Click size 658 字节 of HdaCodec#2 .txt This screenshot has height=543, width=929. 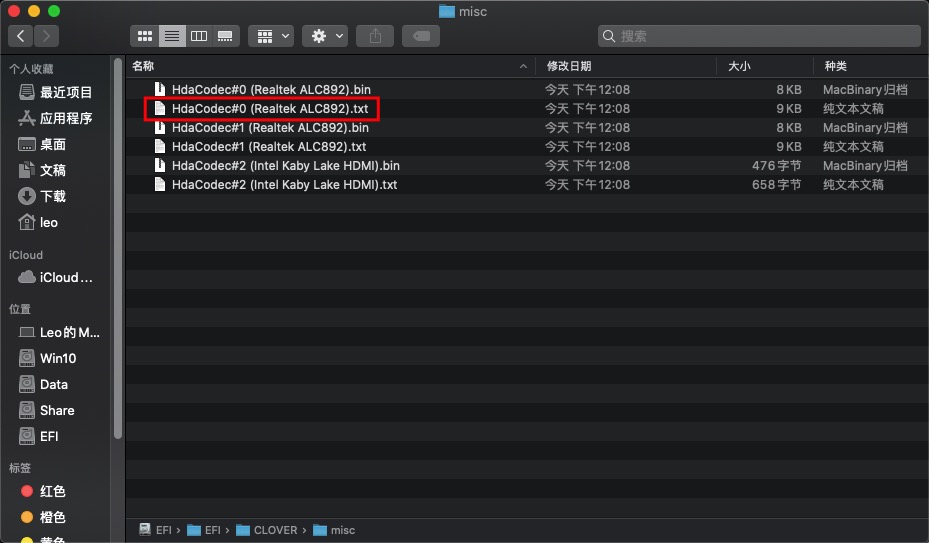(x=776, y=185)
